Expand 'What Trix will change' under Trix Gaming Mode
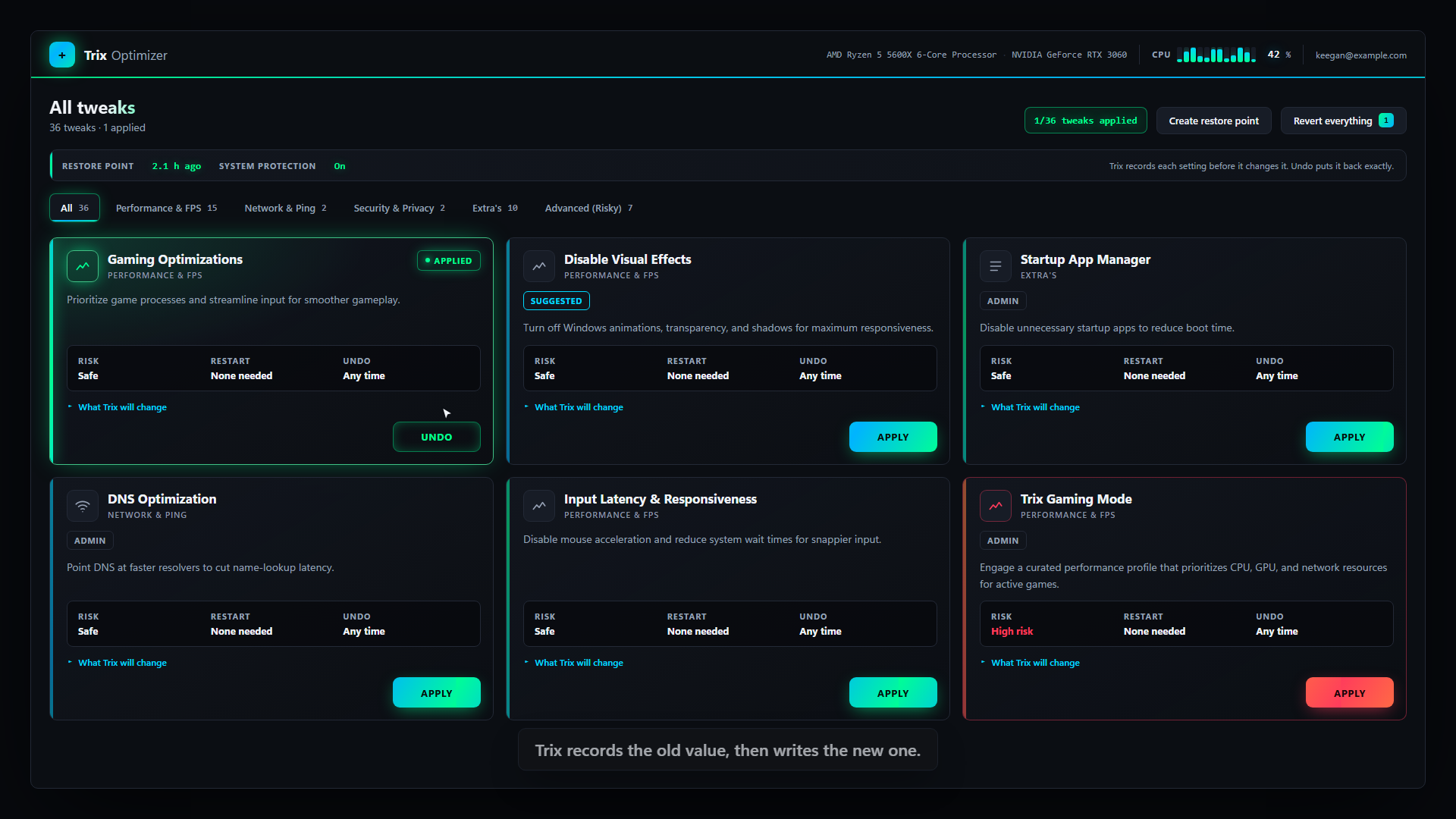Image resolution: width=1456 pixels, height=819 pixels. 1031,663
